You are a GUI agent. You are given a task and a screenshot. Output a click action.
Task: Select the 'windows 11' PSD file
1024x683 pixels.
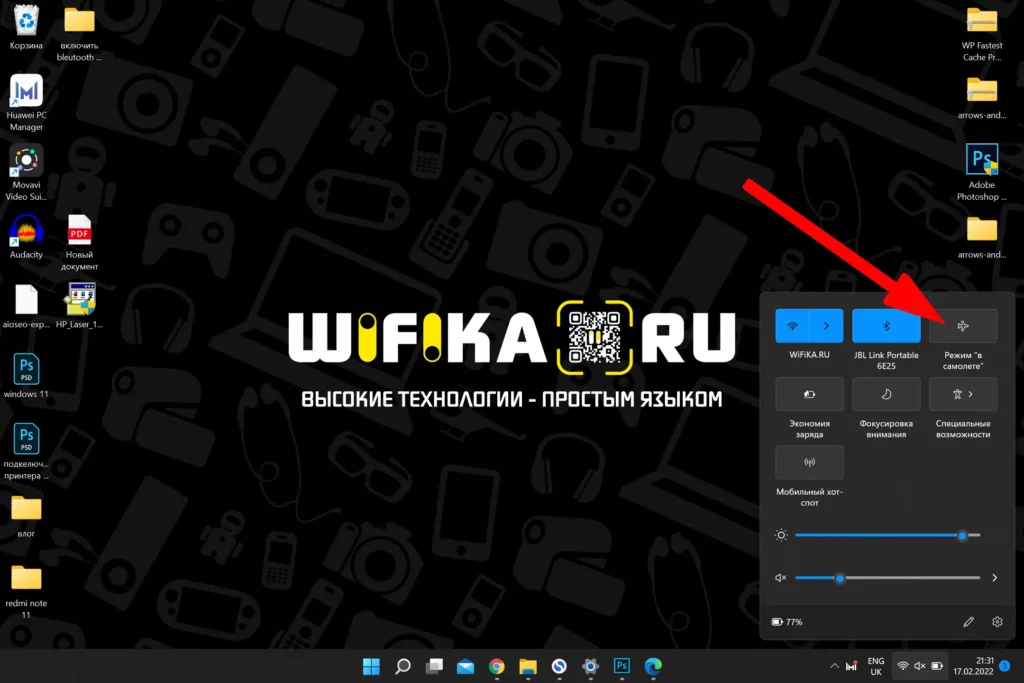click(26, 376)
